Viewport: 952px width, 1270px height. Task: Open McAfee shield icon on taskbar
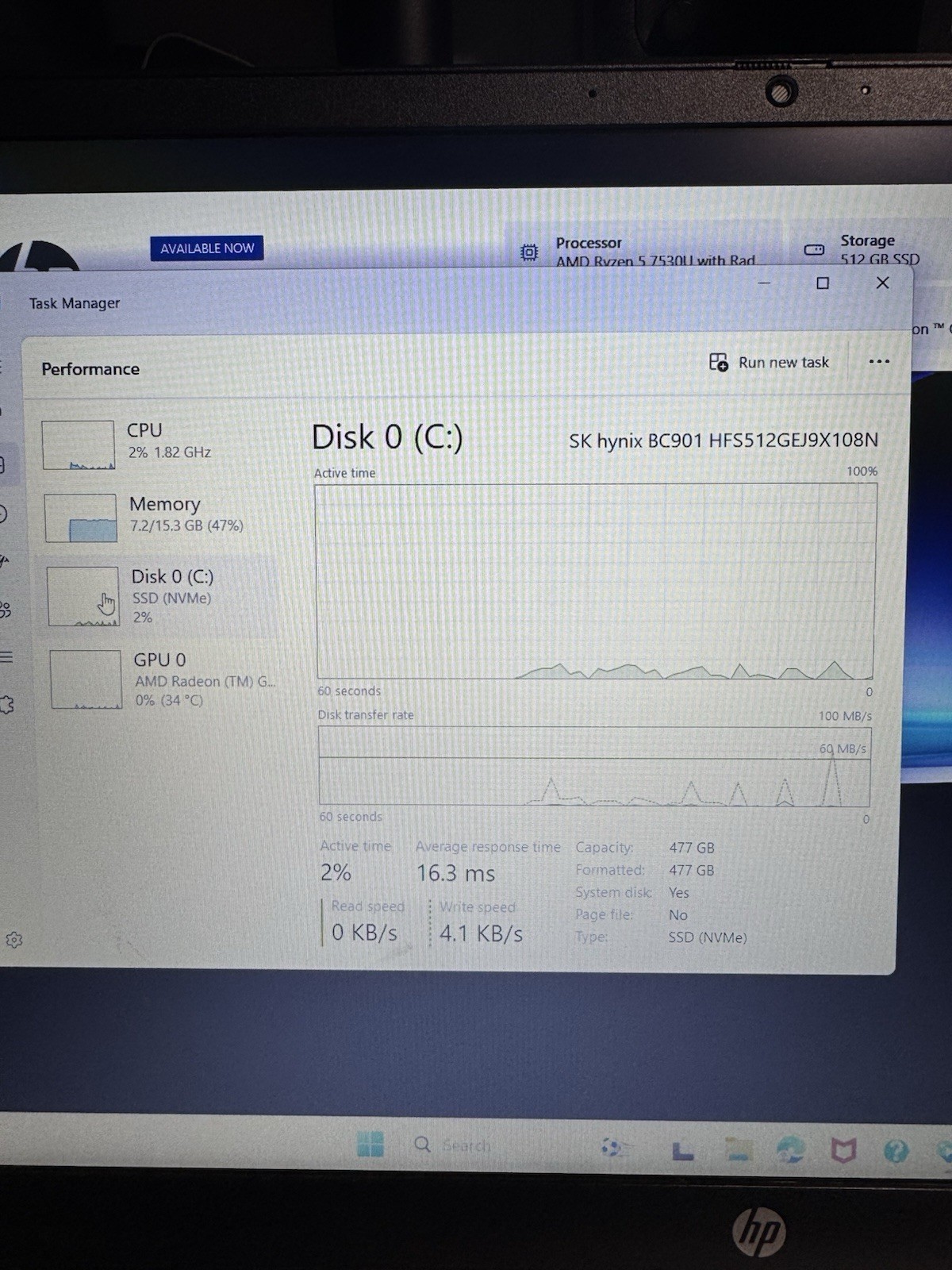click(x=843, y=1149)
